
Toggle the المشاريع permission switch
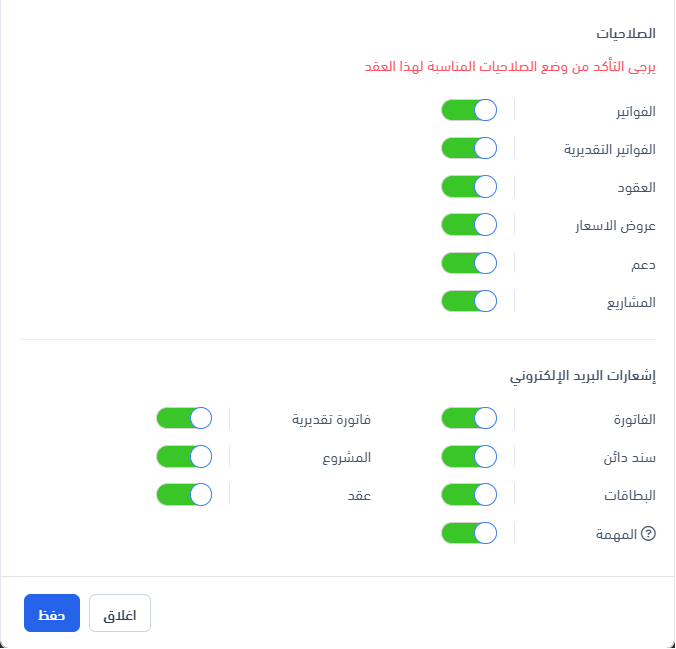(469, 300)
